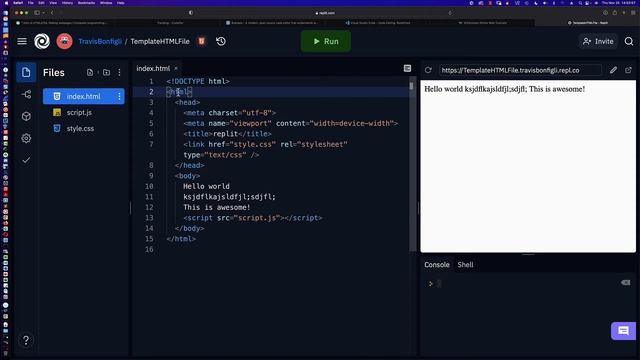Click the horizontal divider handle above the Console
This screenshot has width=640, height=360.
pyautogui.click(x=528, y=255)
